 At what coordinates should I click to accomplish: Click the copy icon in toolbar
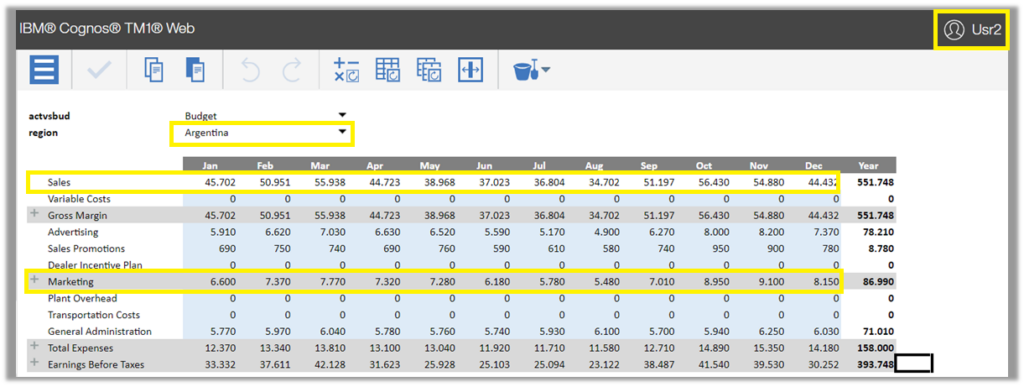coord(153,70)
